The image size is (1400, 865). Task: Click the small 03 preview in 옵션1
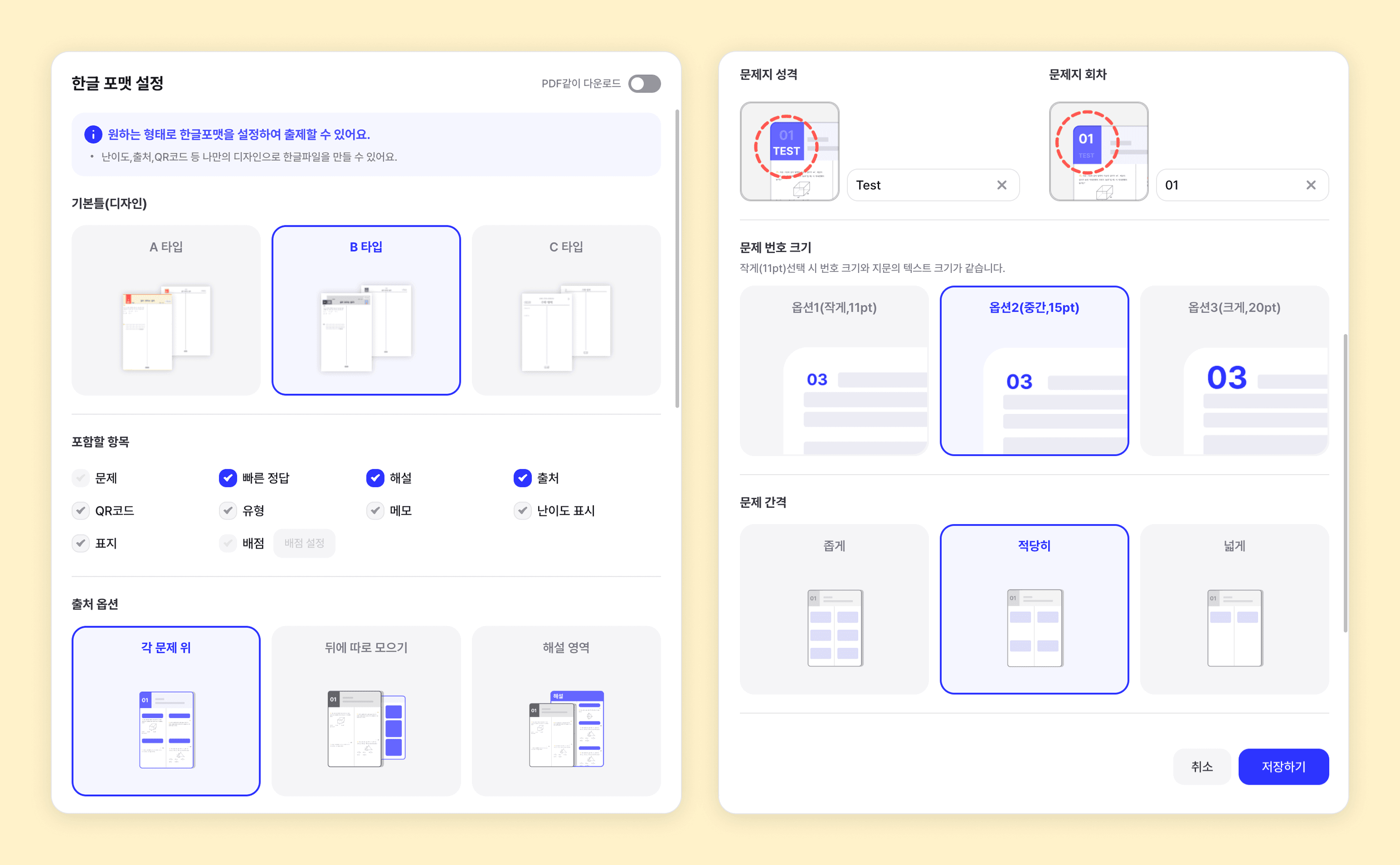817,379
